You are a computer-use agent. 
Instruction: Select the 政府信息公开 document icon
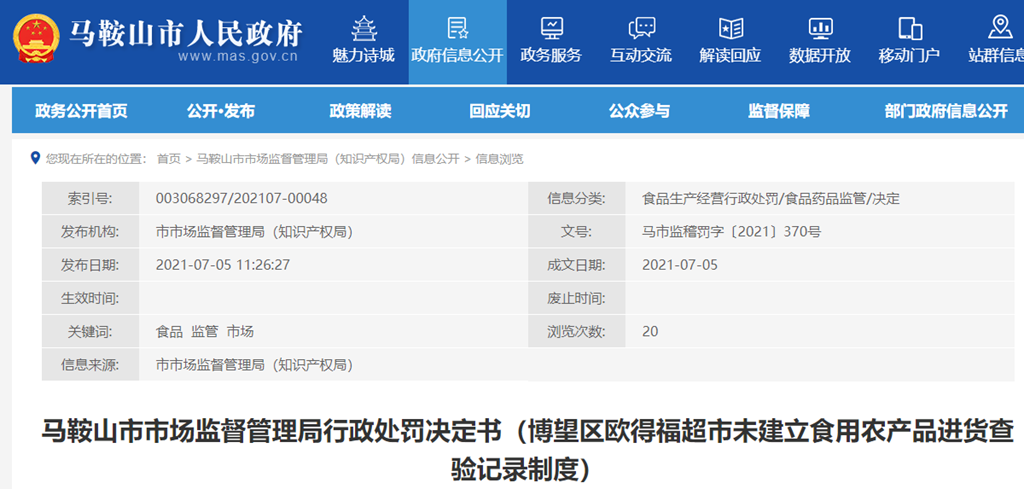pyautogui.click(x=457, y=28)
